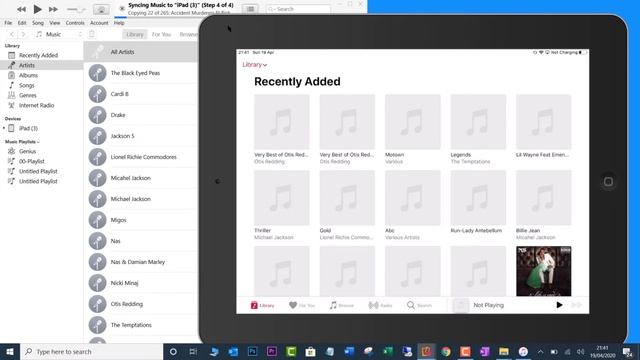
Task: Open the Account menu
Action: click(x=99, y=23)
